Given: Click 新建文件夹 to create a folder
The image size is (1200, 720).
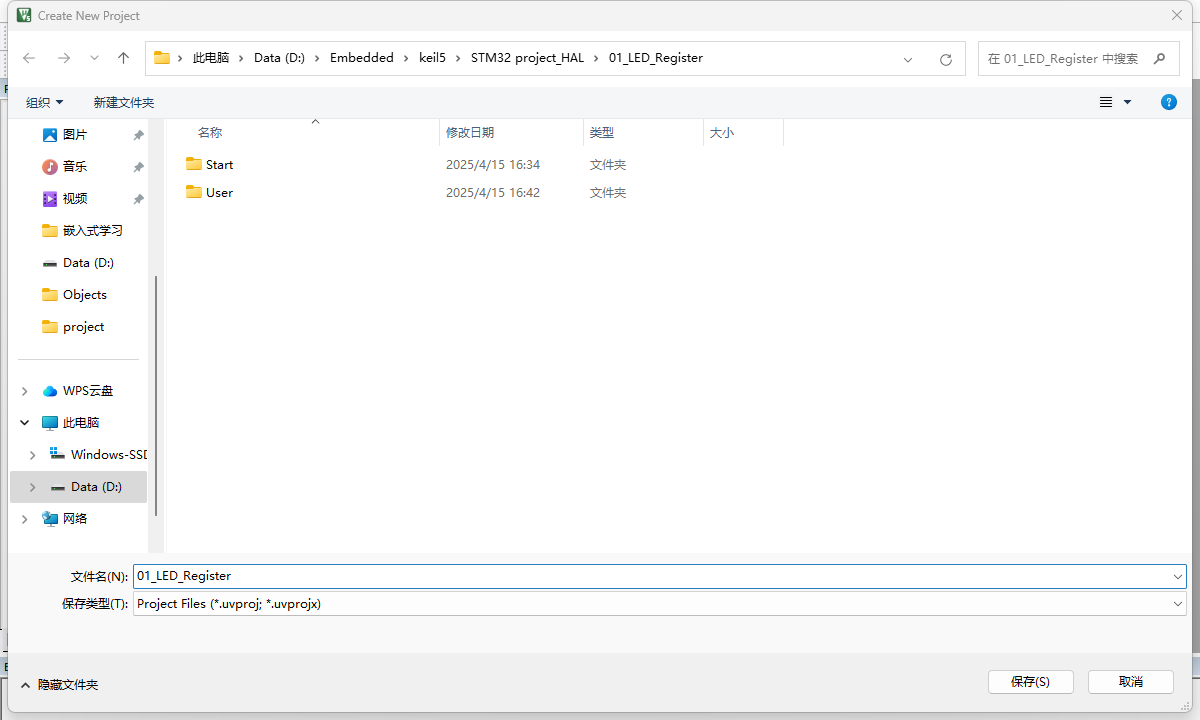Looking at the screenshot, I should [124, 102].
